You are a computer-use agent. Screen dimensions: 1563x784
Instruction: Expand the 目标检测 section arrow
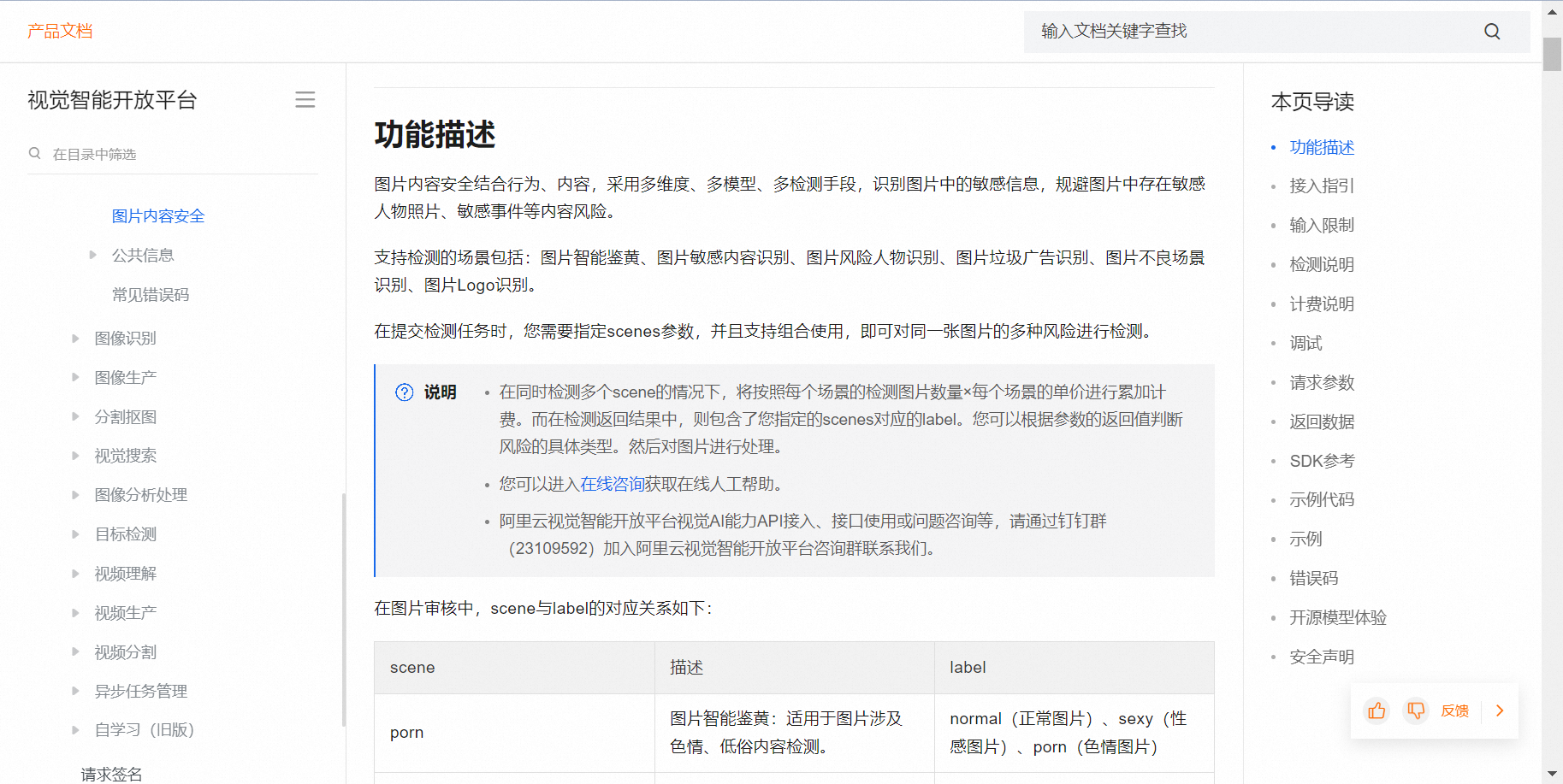(x=75, y=533)
